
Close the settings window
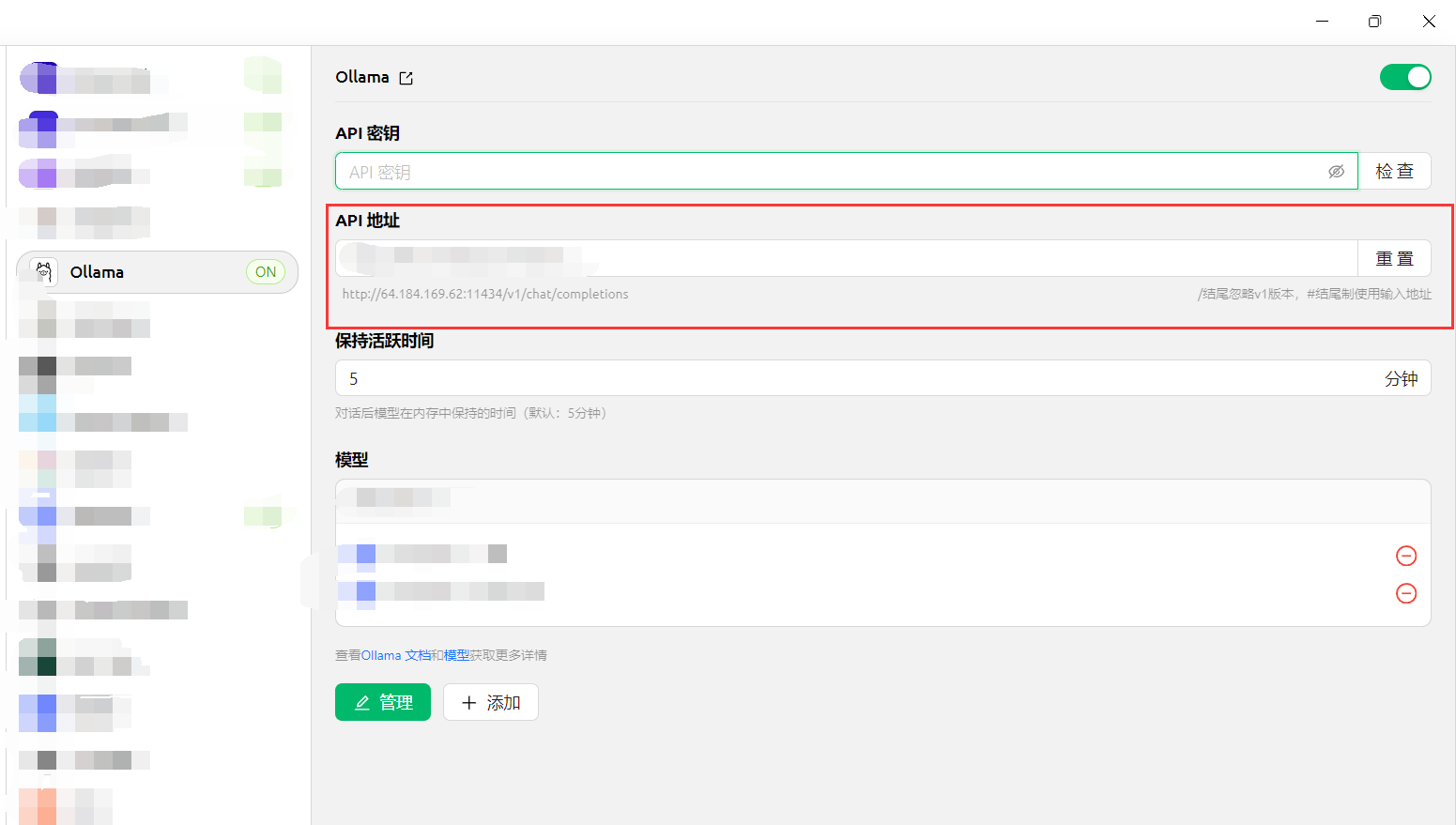coord(1429,21)
